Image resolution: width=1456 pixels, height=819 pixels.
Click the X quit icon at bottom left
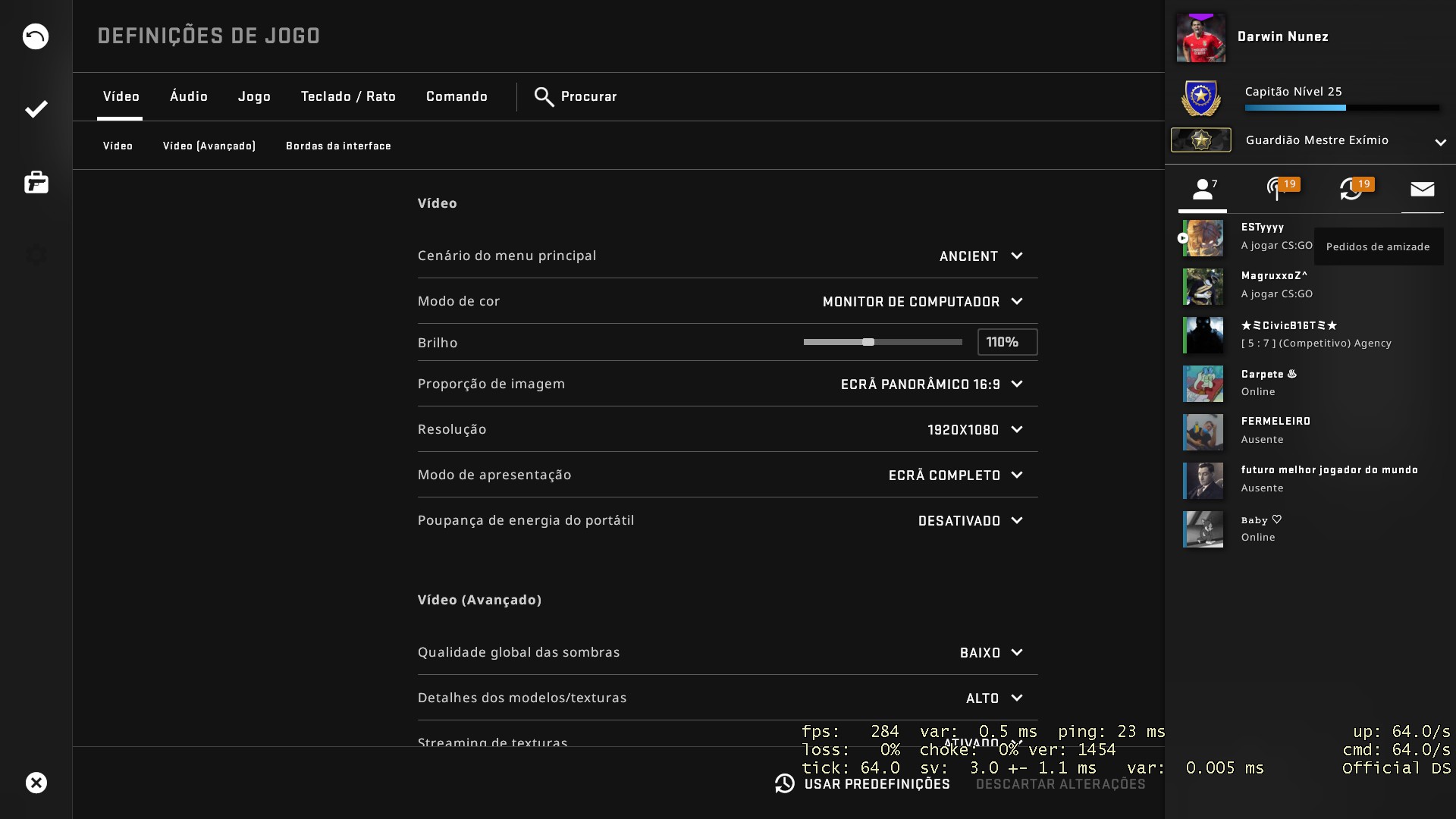click(36, 783)
